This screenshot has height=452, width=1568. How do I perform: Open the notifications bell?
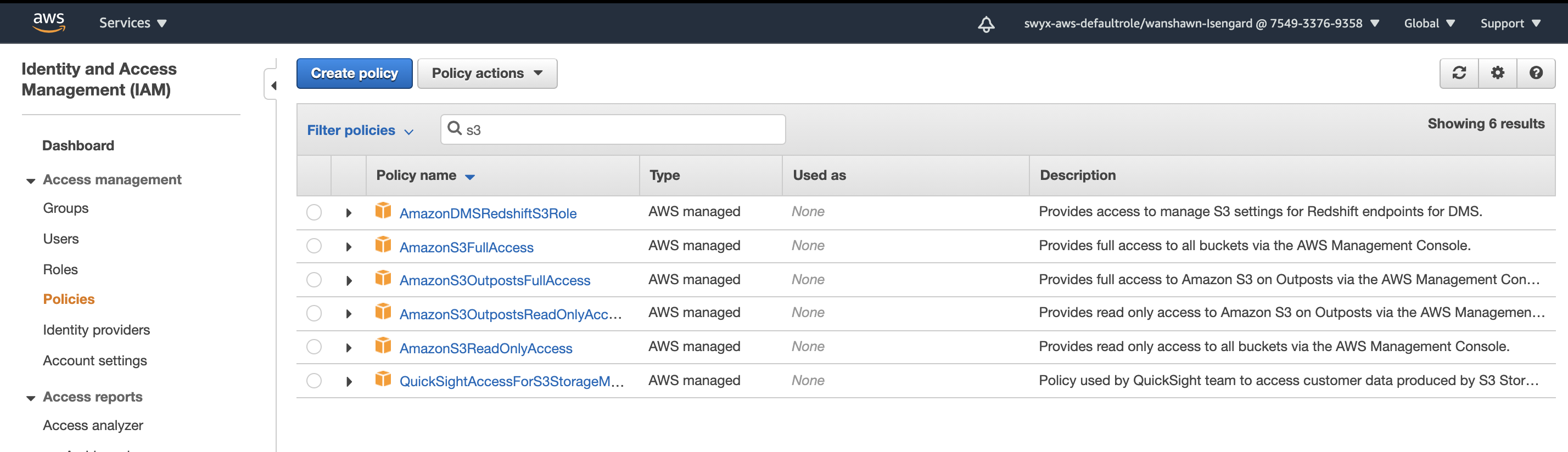(986, 24)
